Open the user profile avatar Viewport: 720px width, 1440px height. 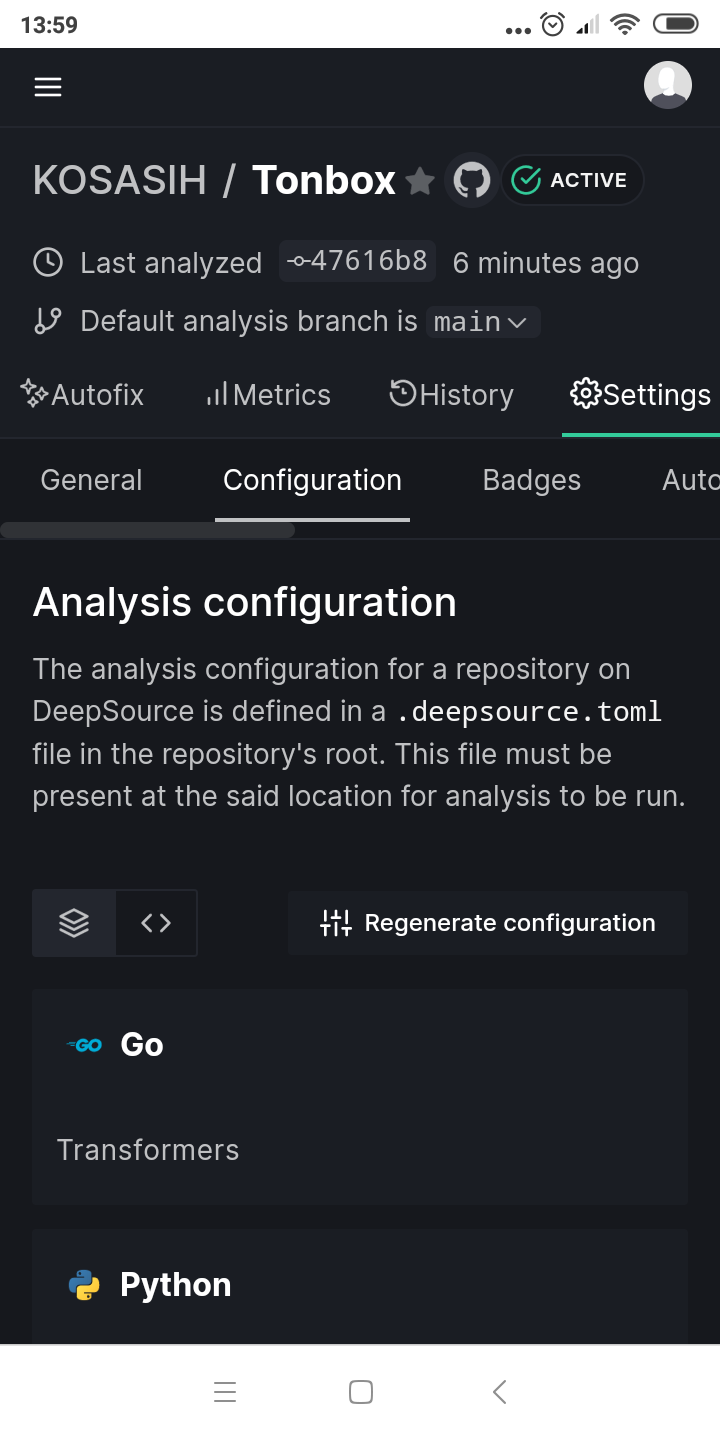pyautogui.click(x=667, y=85)
